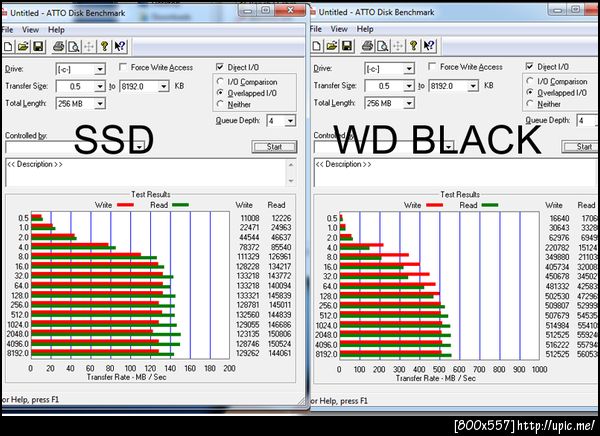
Task: Open 8192.0 transfer size dropdown in left window
Action: [163, 86]
